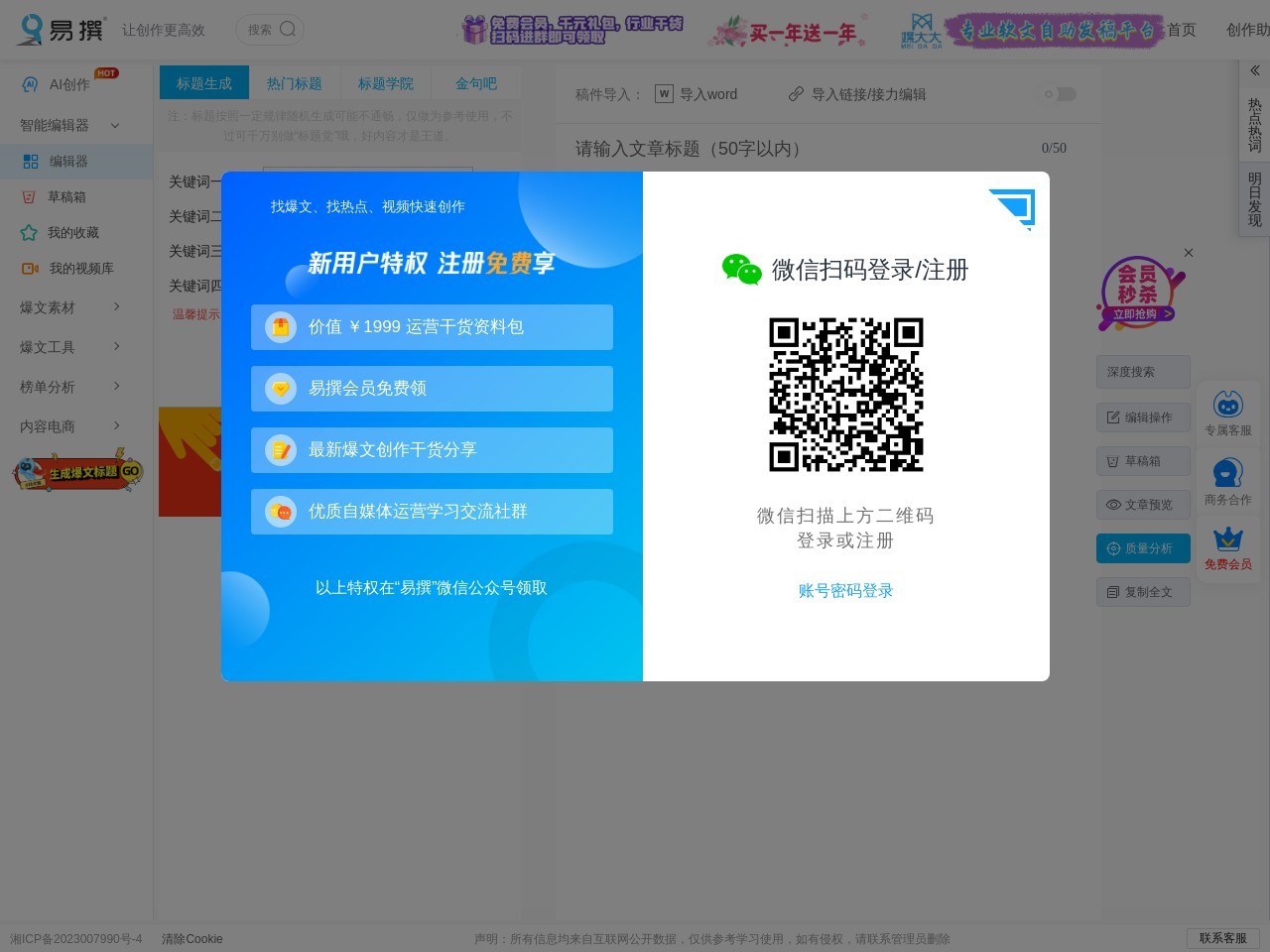Switch to the 热门标题 tab

tap(294, 83)
